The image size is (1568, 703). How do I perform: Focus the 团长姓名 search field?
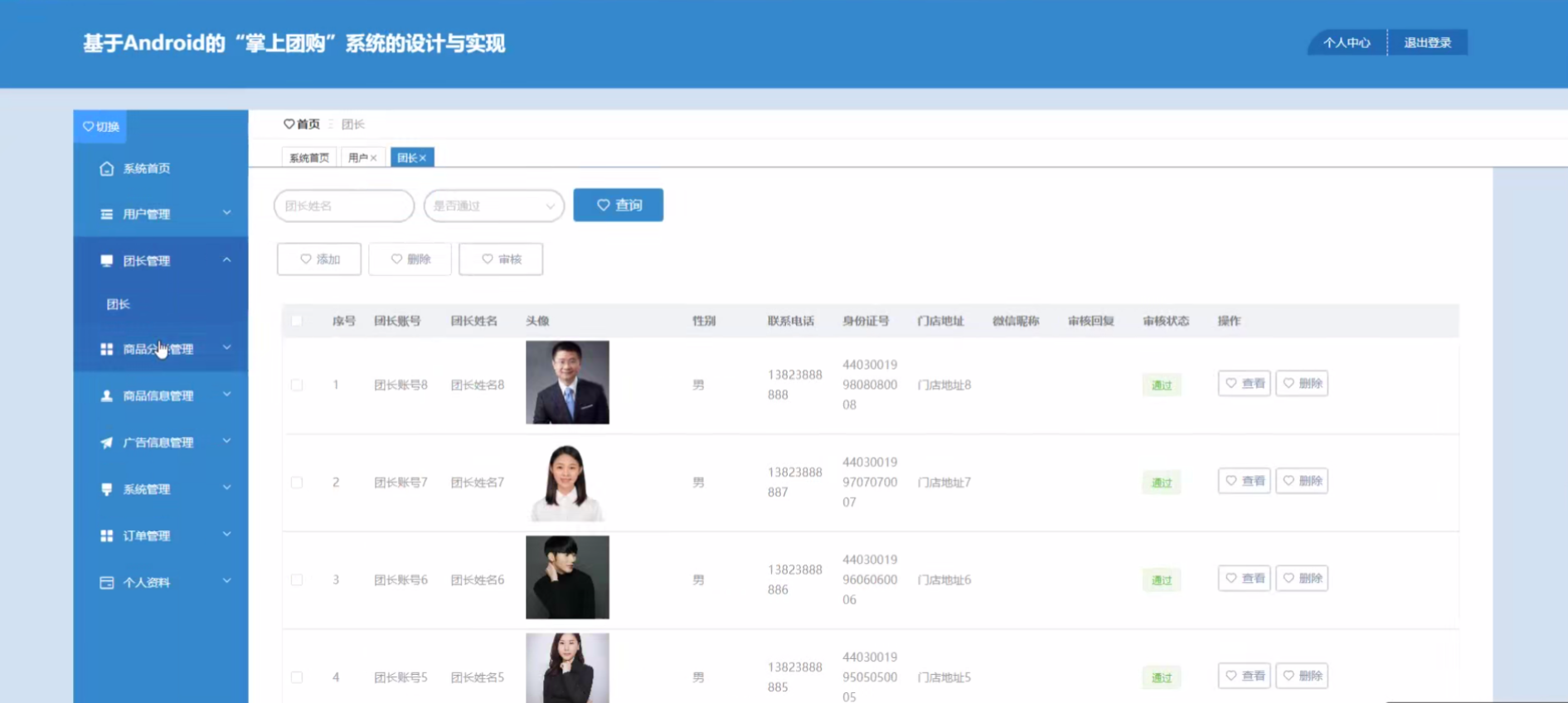pyautogui.click(x=344, y=206)
